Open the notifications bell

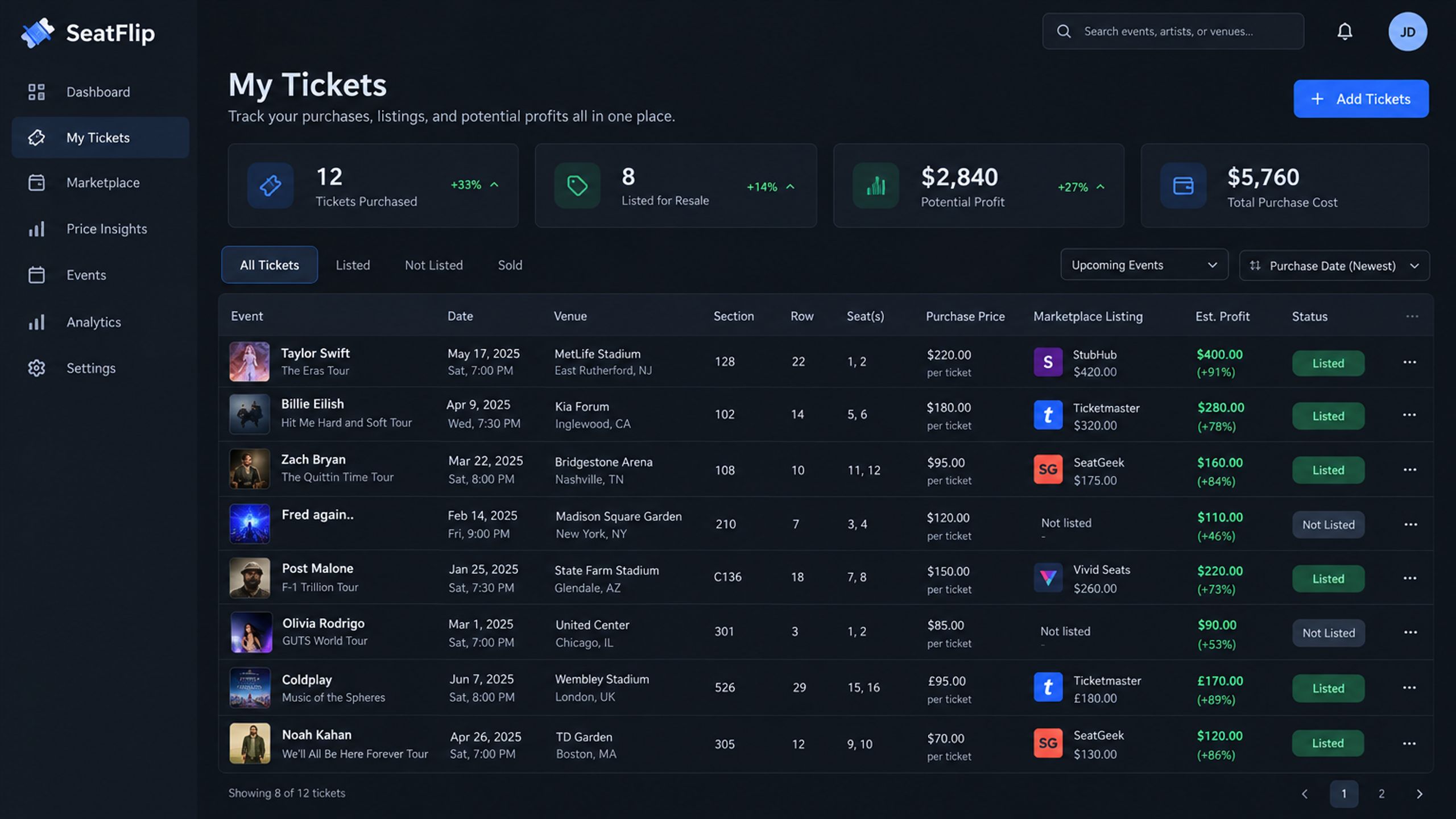[x=1345, y=31]
